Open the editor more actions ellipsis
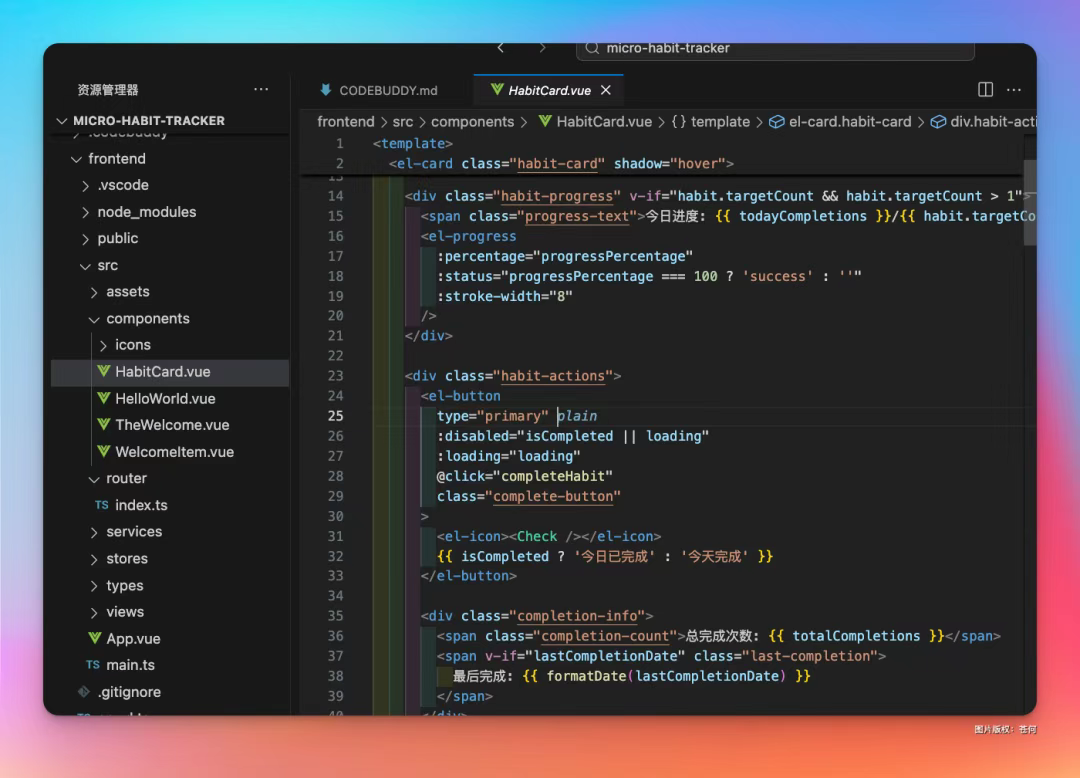The width and height of the screenshot is (1080, 778). pyautogui.click(x=1014, y=90)
